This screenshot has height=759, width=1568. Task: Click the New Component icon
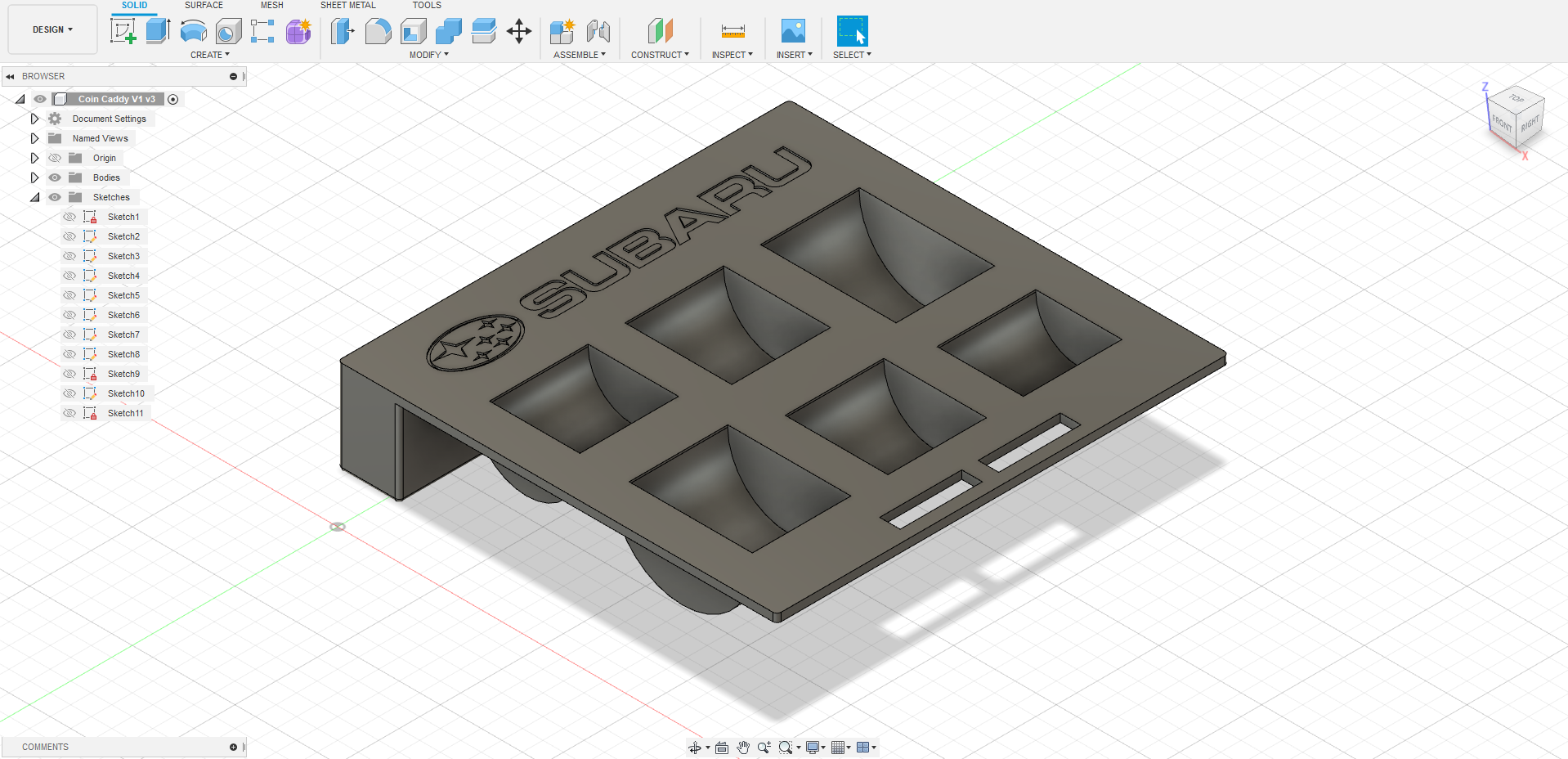(562, 31)
